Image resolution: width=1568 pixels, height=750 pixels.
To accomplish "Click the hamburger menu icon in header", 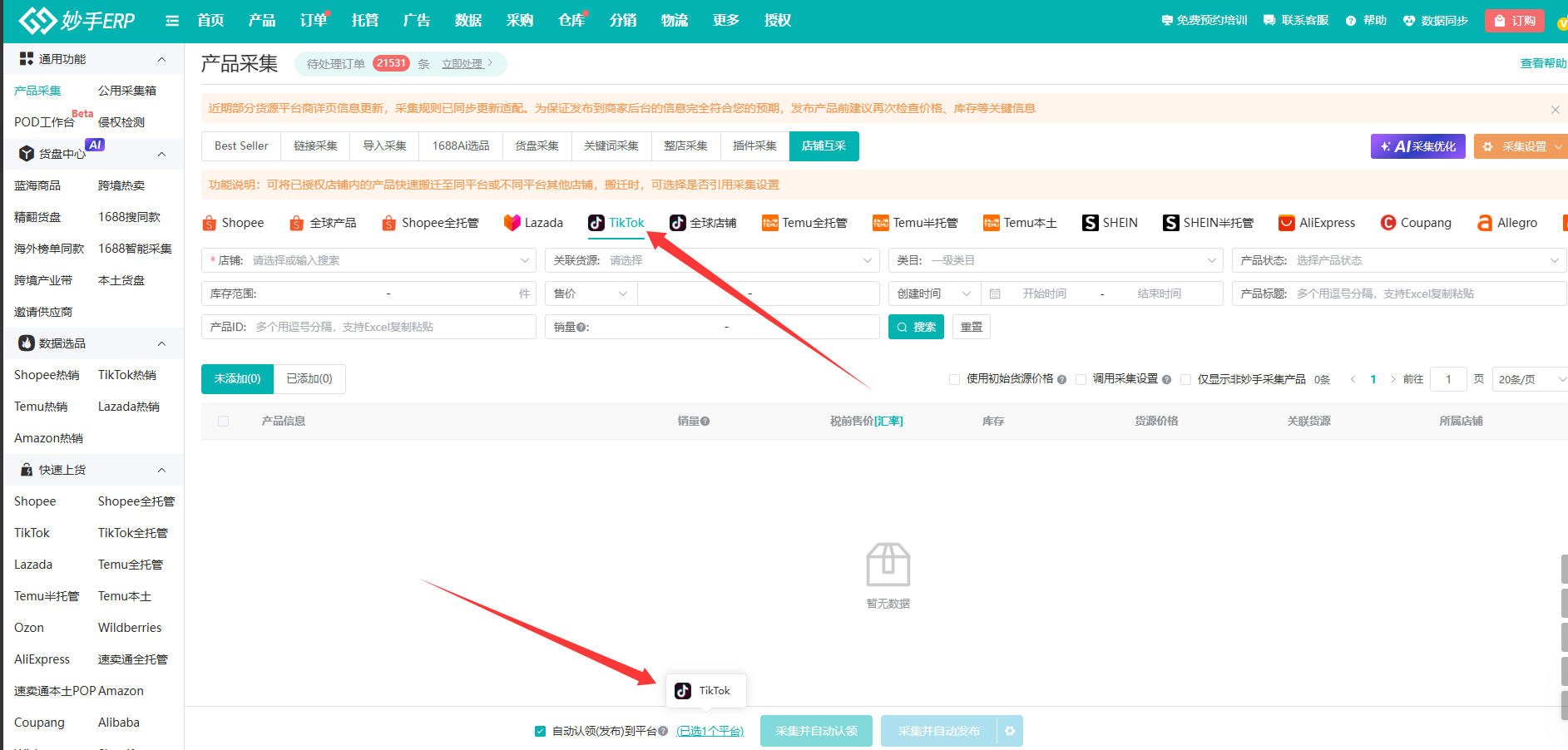I will point(172,21).
